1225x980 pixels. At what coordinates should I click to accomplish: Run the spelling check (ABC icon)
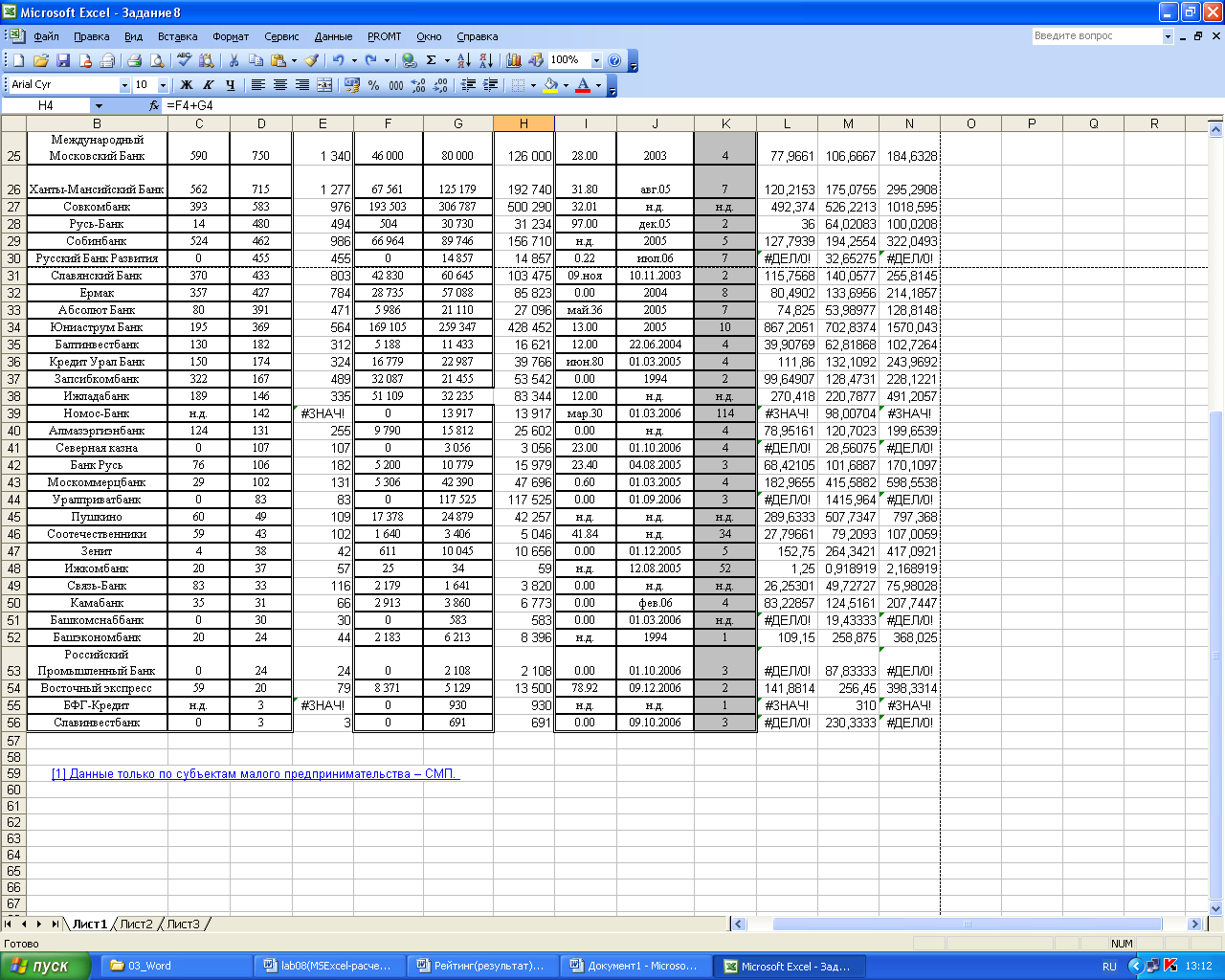184,60
